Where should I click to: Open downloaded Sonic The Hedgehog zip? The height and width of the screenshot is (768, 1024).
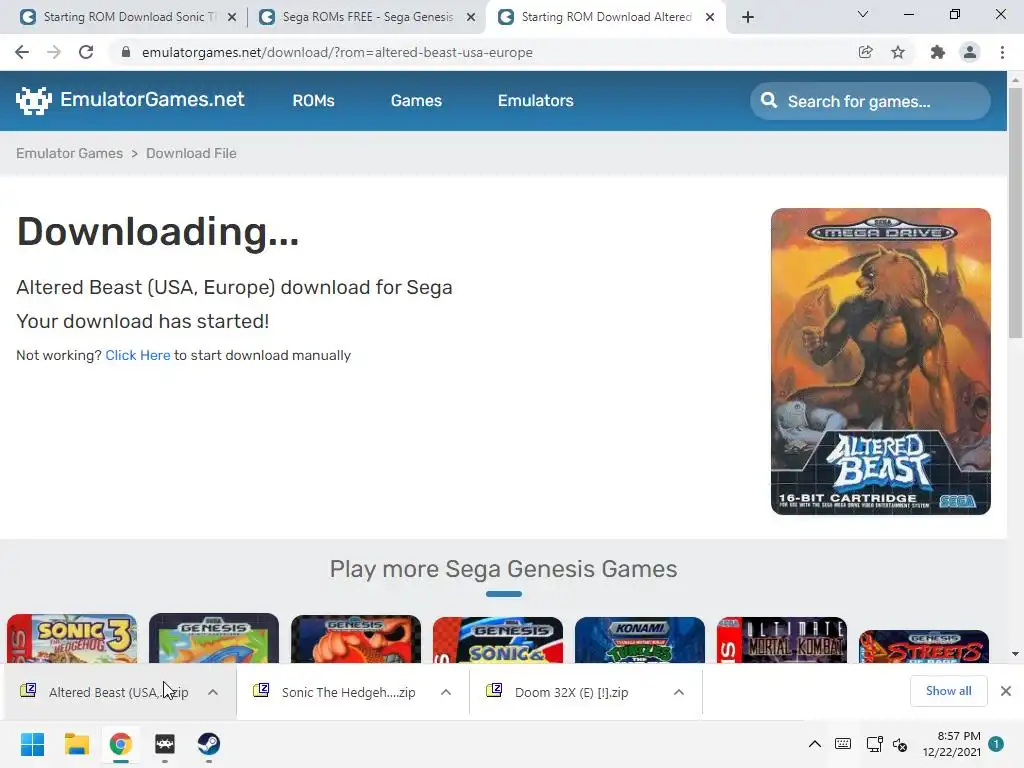pyautogui.click(x=334, y=692)
